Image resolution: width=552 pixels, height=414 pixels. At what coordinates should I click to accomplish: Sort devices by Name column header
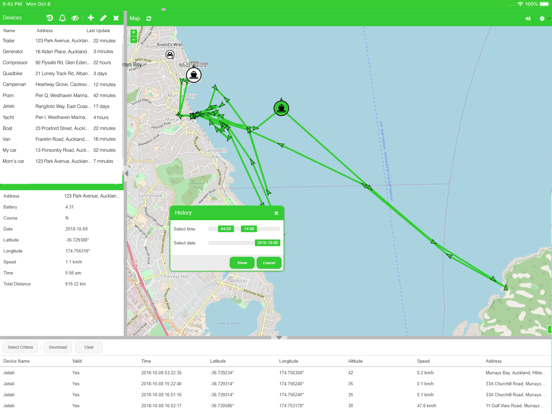(x=9, y=31)
